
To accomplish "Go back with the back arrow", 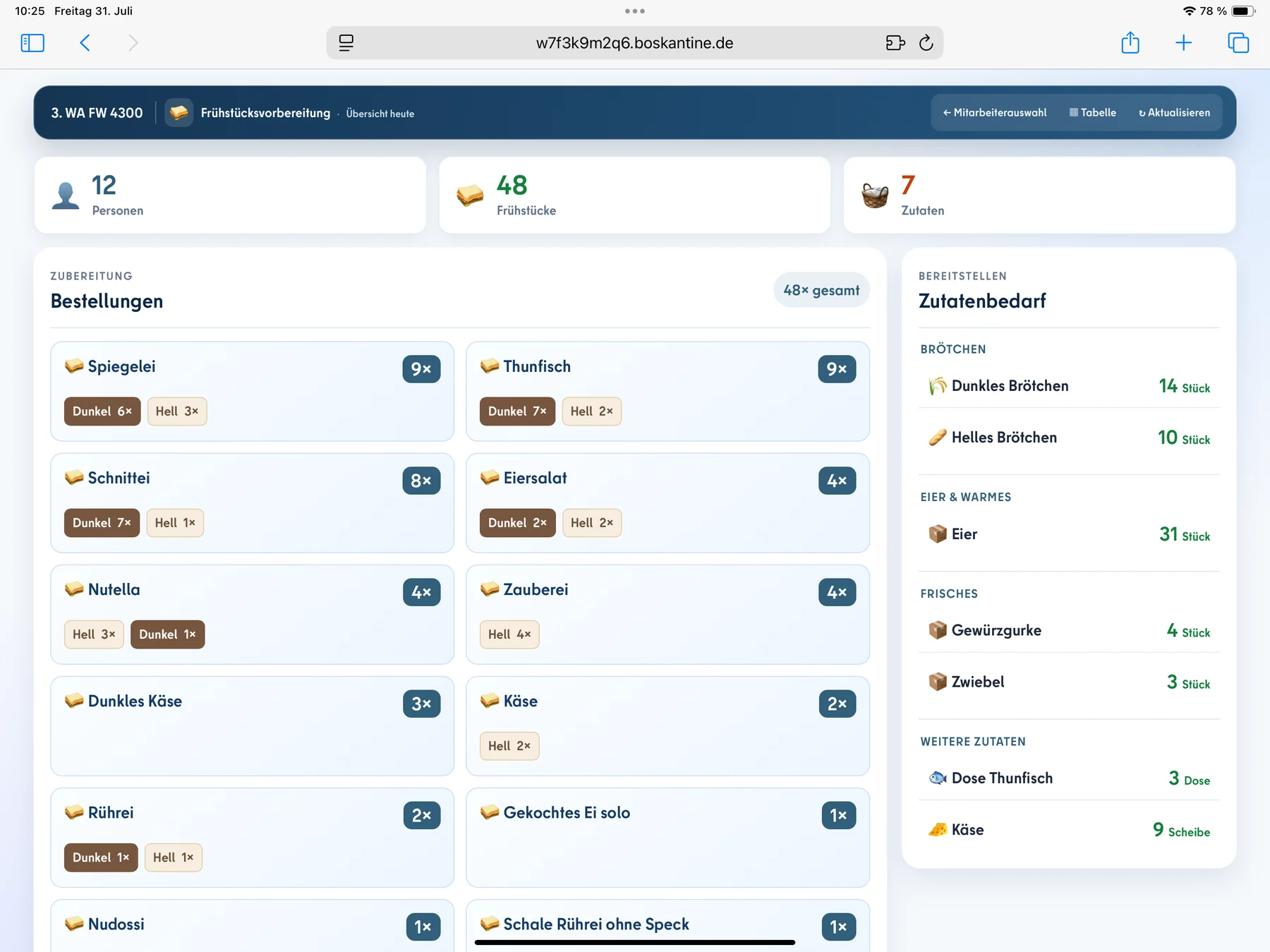I will coord(85,43).
